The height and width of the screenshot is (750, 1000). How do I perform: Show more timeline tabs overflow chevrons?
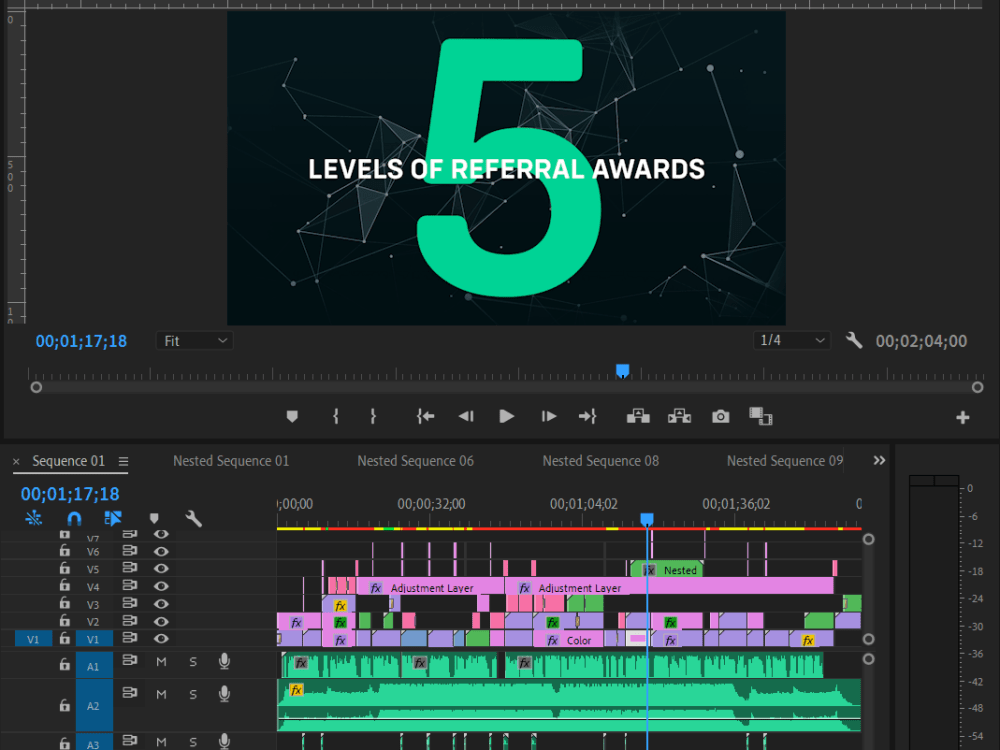(879, 460)
